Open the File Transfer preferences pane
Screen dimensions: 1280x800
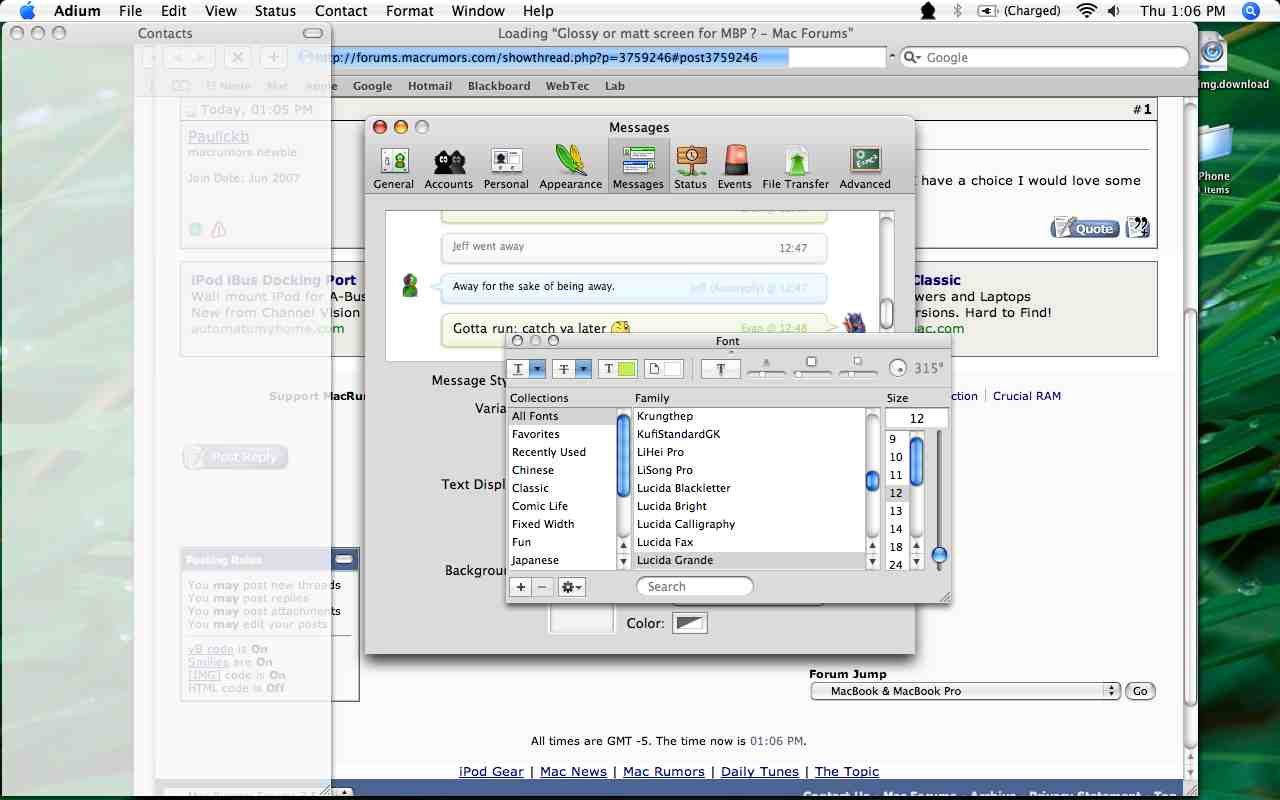pos(795,166)
